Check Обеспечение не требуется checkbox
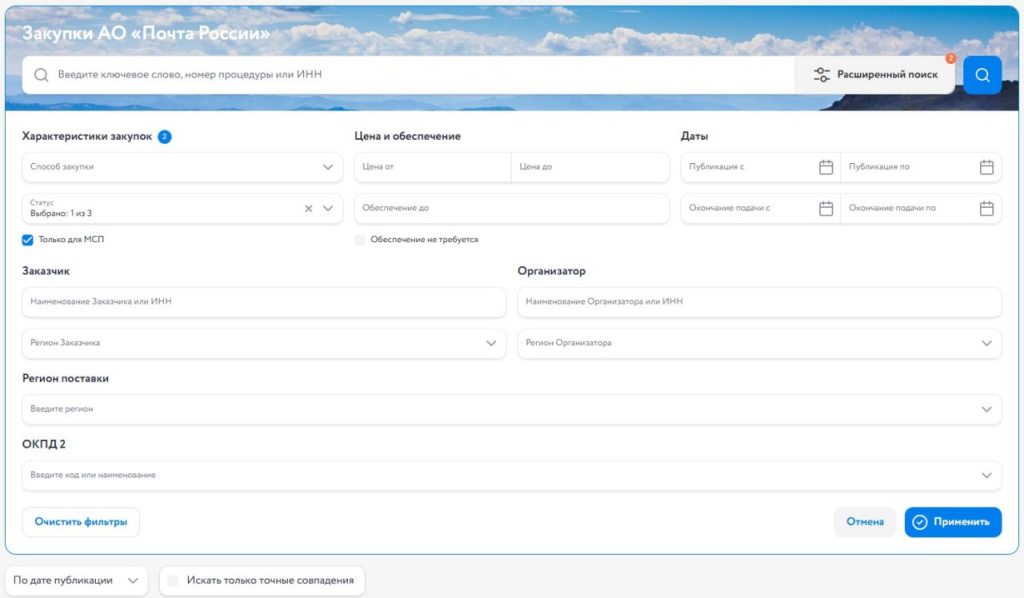 click(x=360, y=240)
